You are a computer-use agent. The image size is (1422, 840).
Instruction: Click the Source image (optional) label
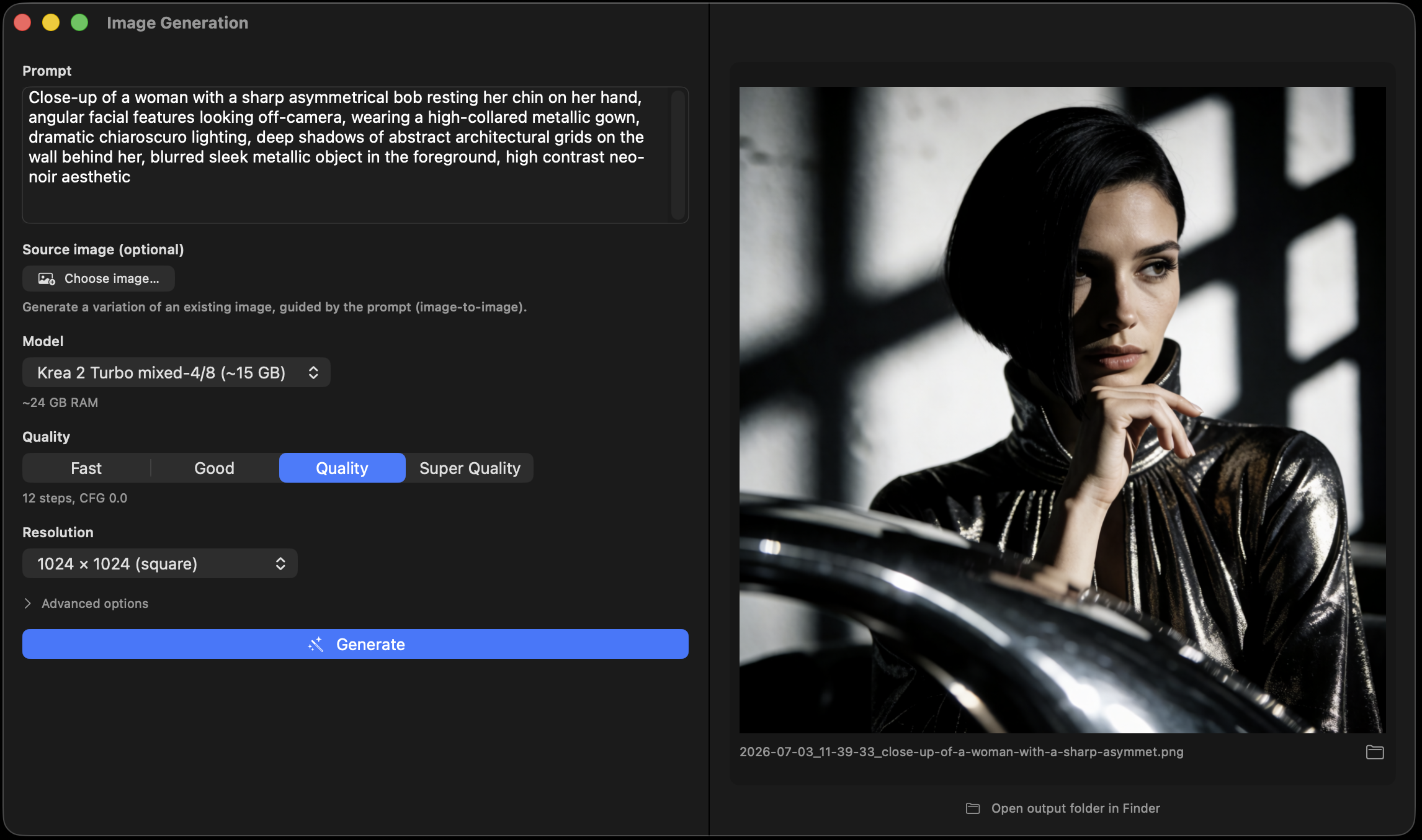[x=103, y=249]
